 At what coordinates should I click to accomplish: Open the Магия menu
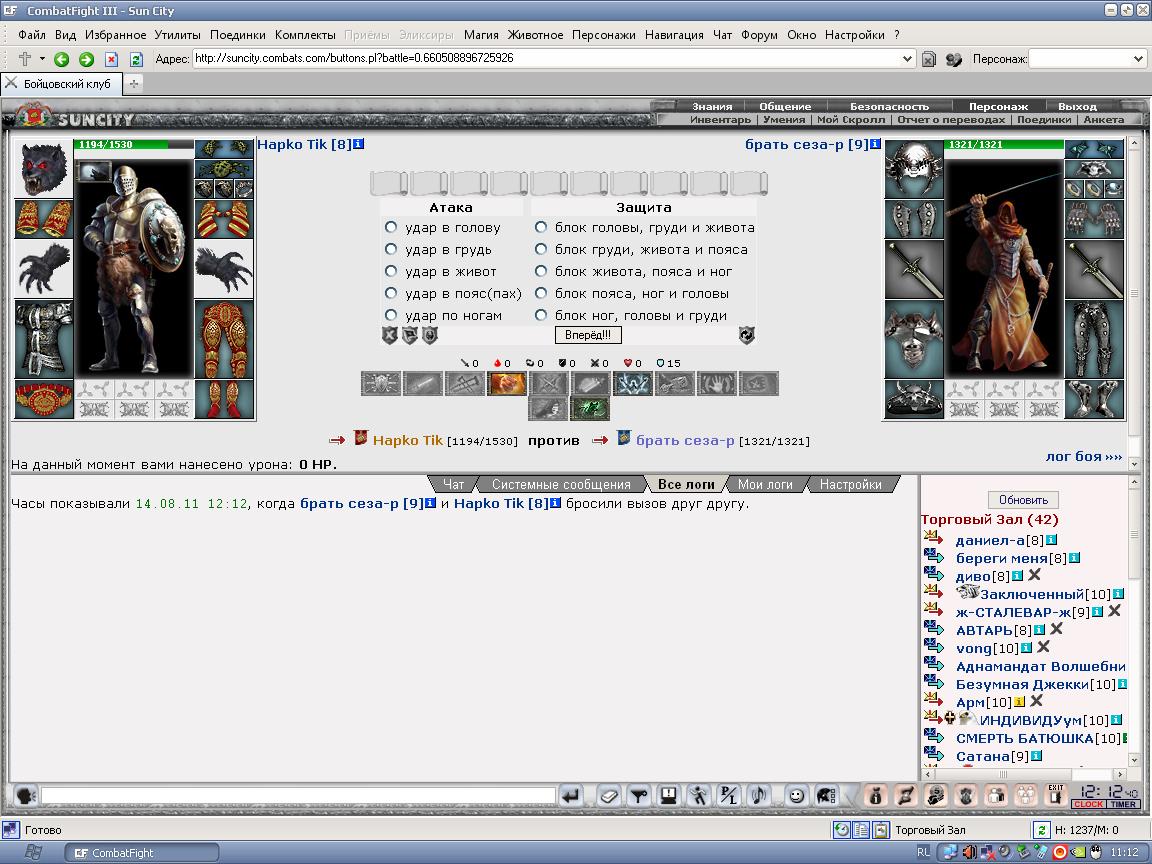(480, 35)
